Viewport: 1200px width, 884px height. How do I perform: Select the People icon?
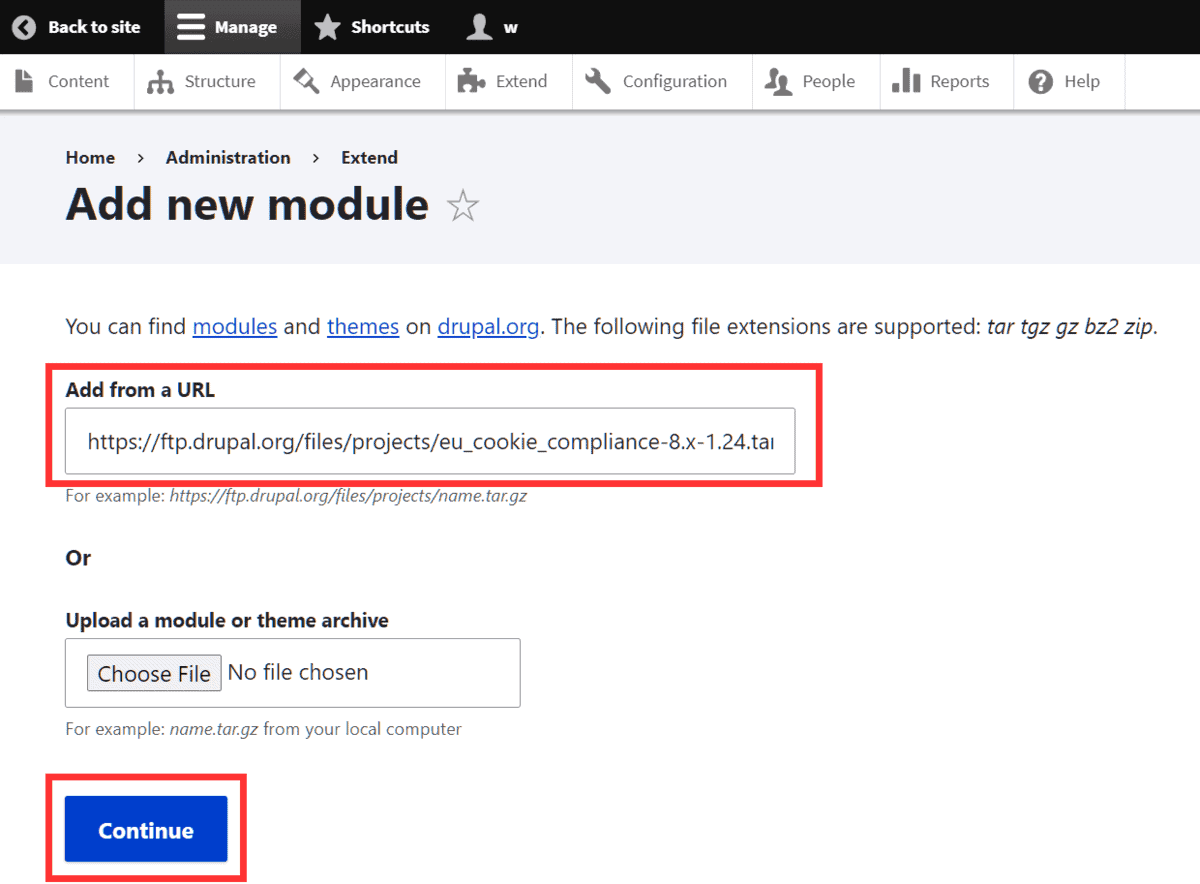pos(777,80)
